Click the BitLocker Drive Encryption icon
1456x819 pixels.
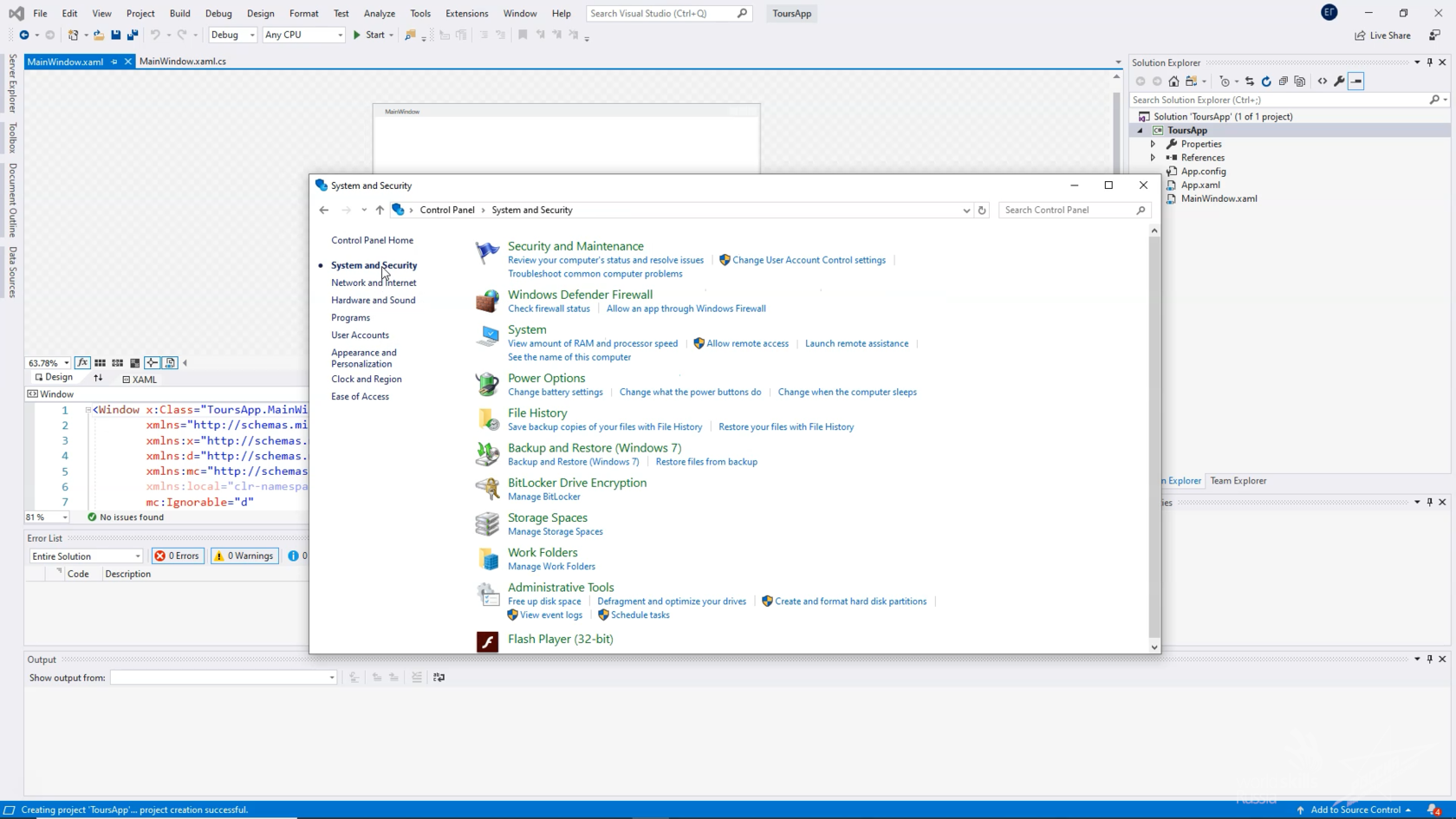(487, 489)
